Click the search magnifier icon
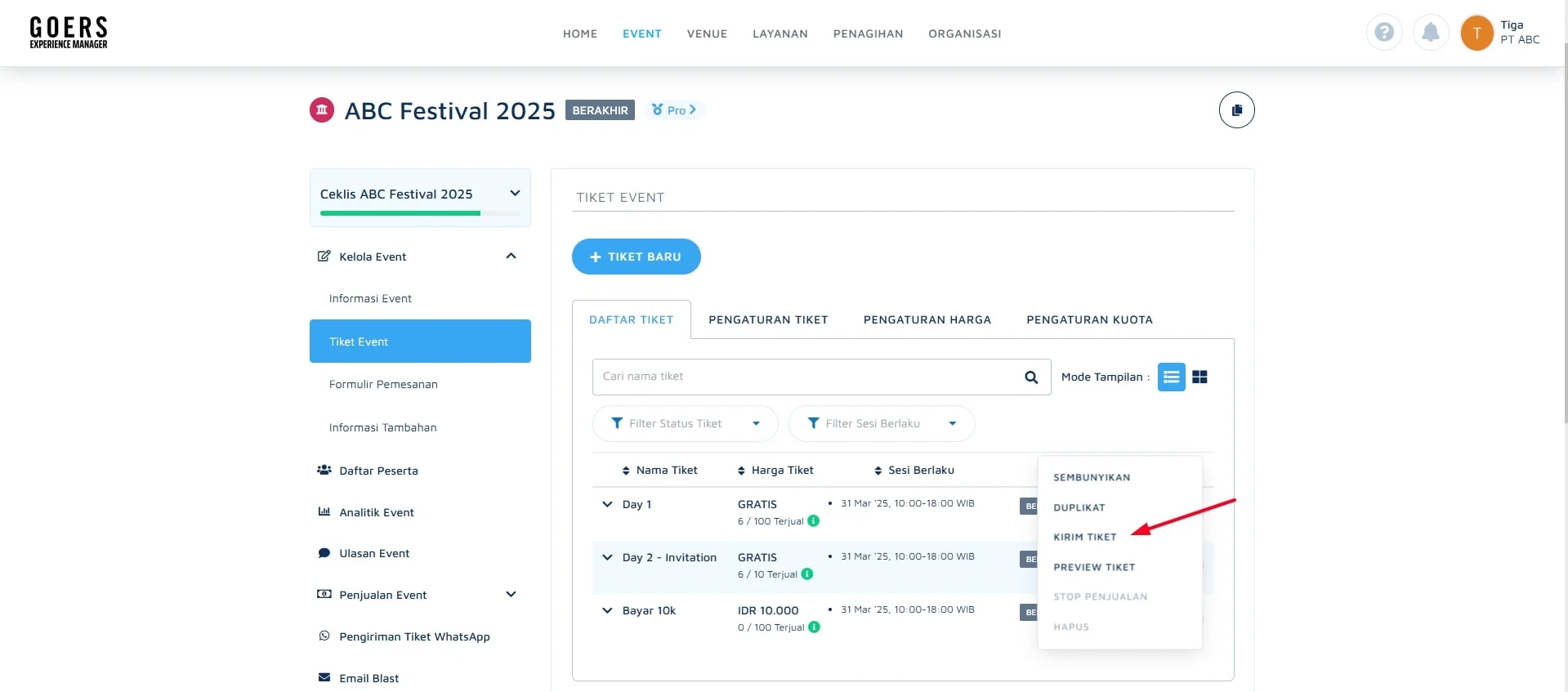This screenshot has height=692, width=1568. 1031,377
